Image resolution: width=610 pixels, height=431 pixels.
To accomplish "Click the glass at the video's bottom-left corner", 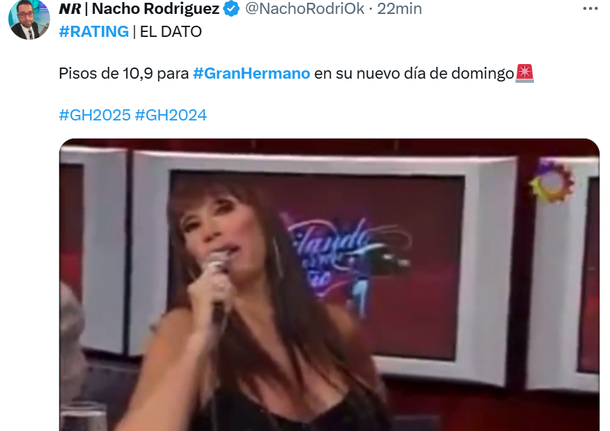I will (x=82, y=416).
